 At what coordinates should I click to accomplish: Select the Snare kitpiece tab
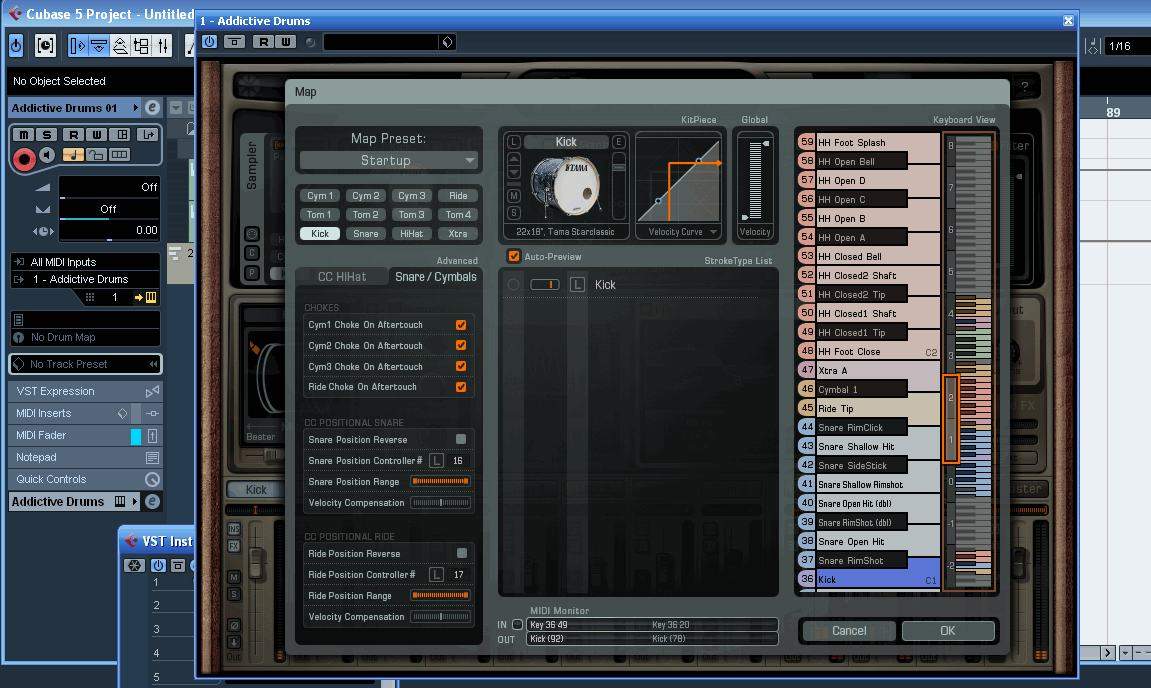pos(366,233)
